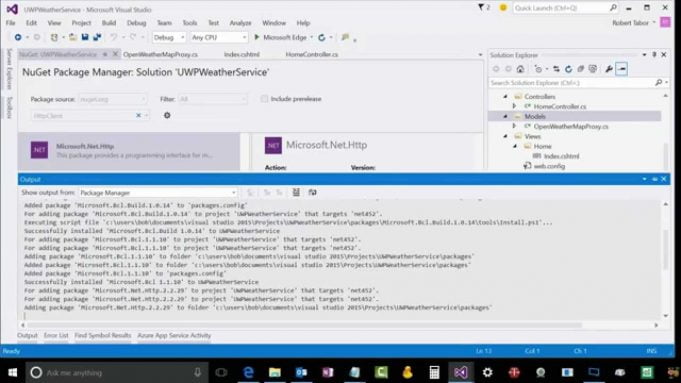Toggle the Include prerelease checkbox
The height and width of the screenshot is (383, 681).
(x=264, y=99)
